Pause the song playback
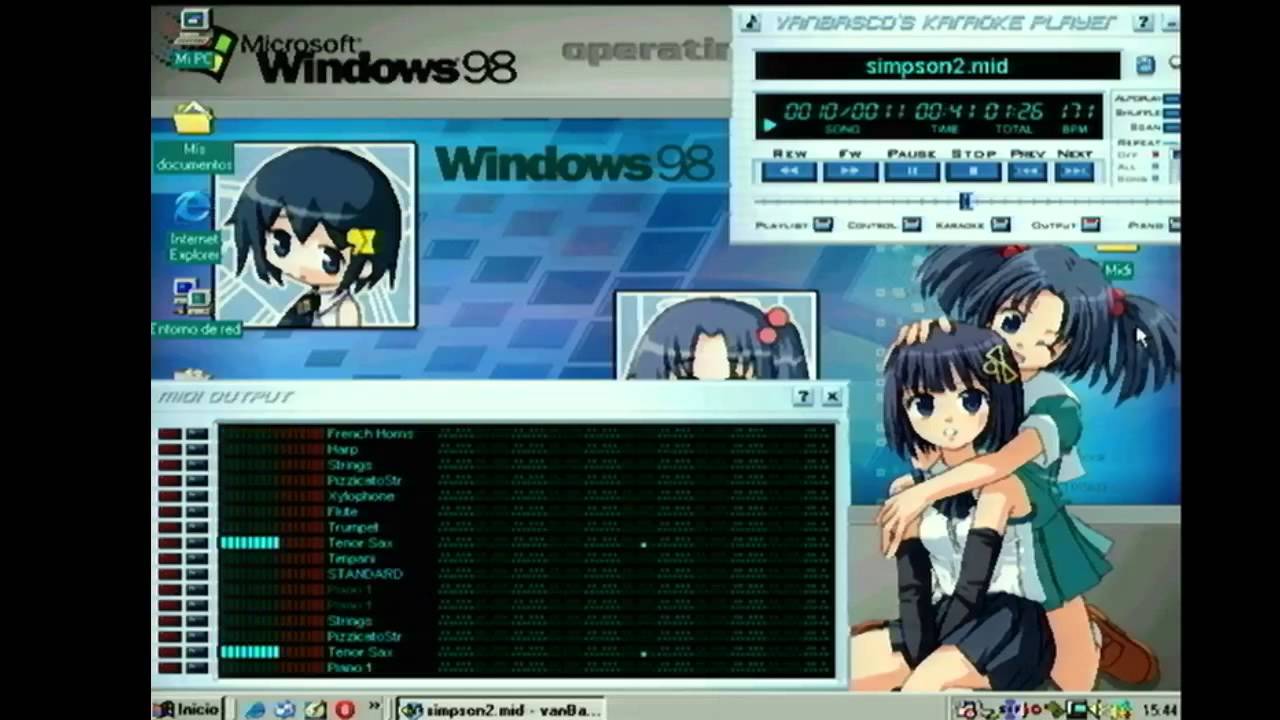The width and height of the screenshot is (1280, 720). (x=912, y=172)
